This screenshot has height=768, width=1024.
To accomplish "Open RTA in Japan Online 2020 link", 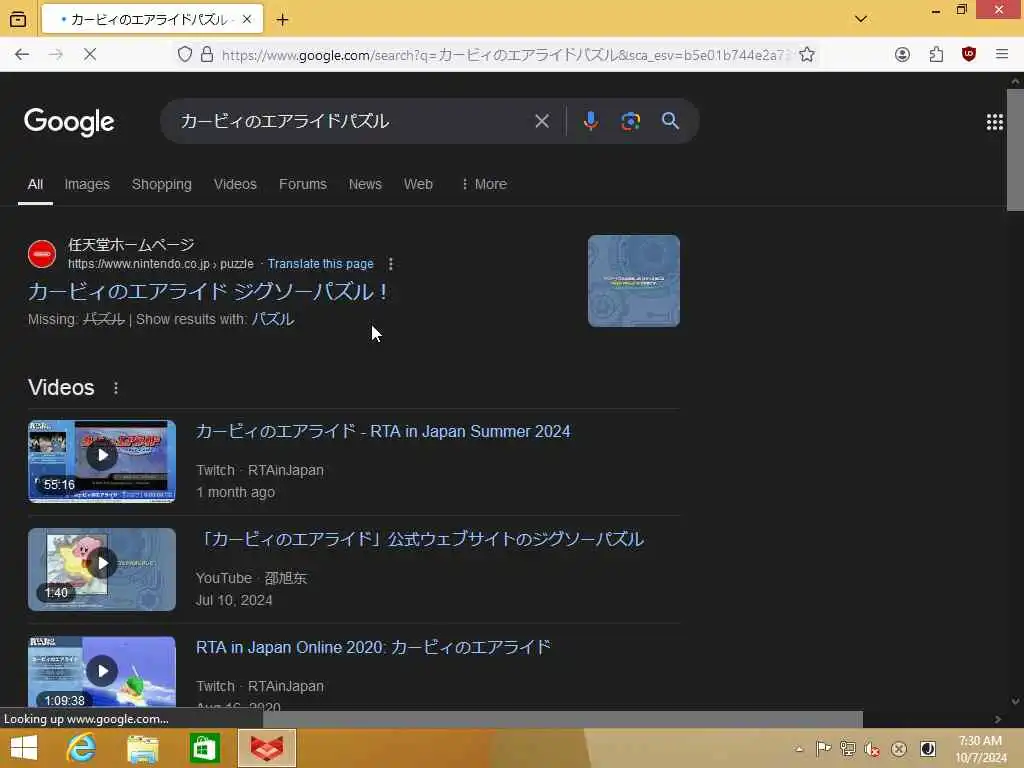I will pos(373,647).
